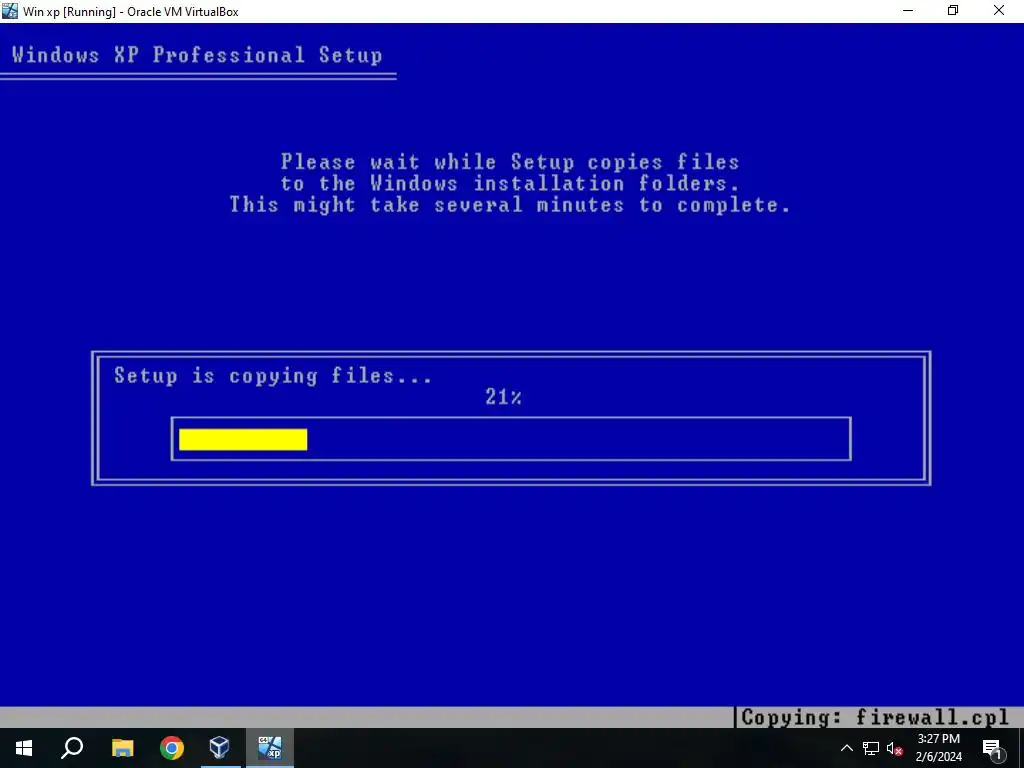Click the VirtualBox window title icon
This screenshot has height=768, width=1024.
click(x=10, y=11)
